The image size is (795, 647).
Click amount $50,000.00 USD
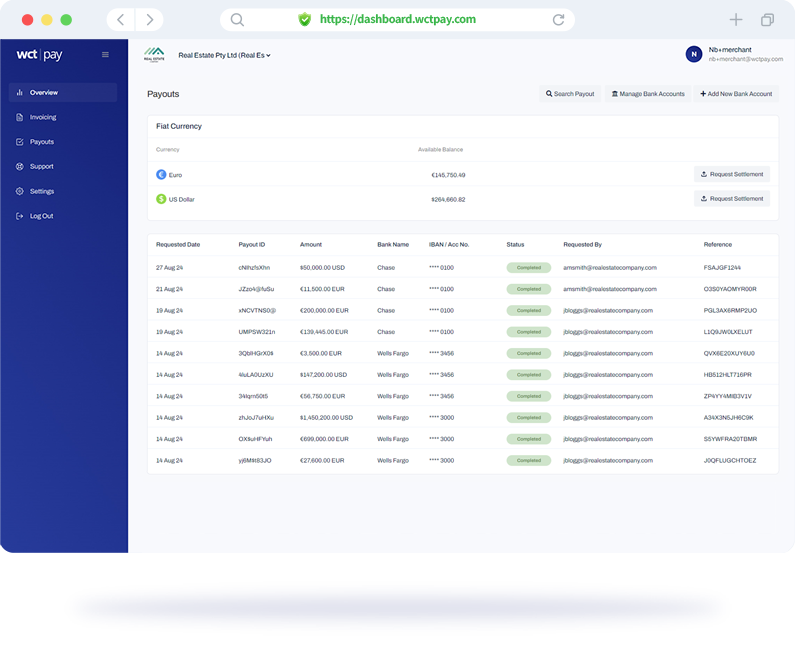(322, 268)
